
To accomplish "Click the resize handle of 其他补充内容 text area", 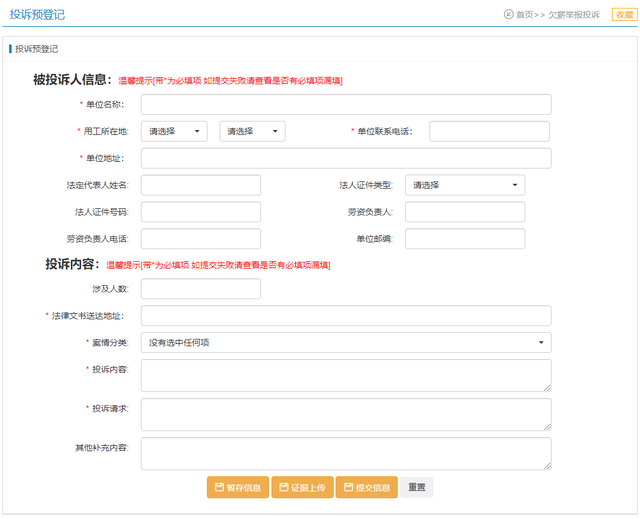I will pos(547,466).
